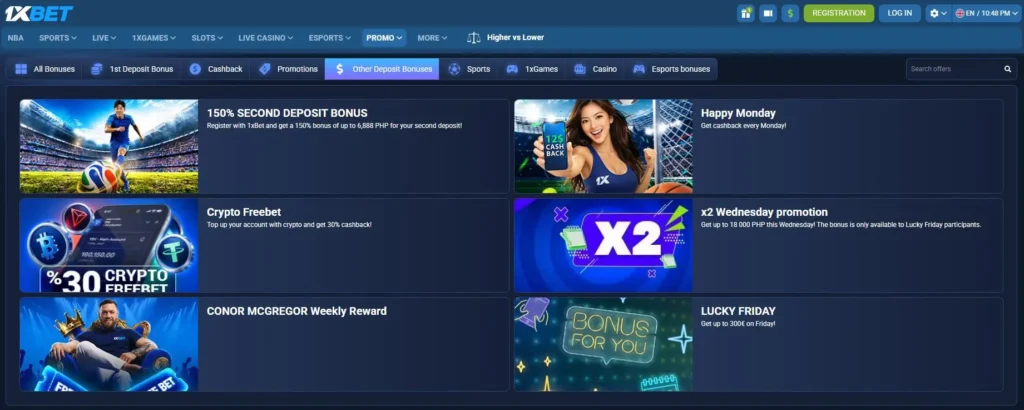This screenshot has width=1024, height=410.
Task: Select the 1xGames bonuses tab
Action: click(x=532, y=69)
